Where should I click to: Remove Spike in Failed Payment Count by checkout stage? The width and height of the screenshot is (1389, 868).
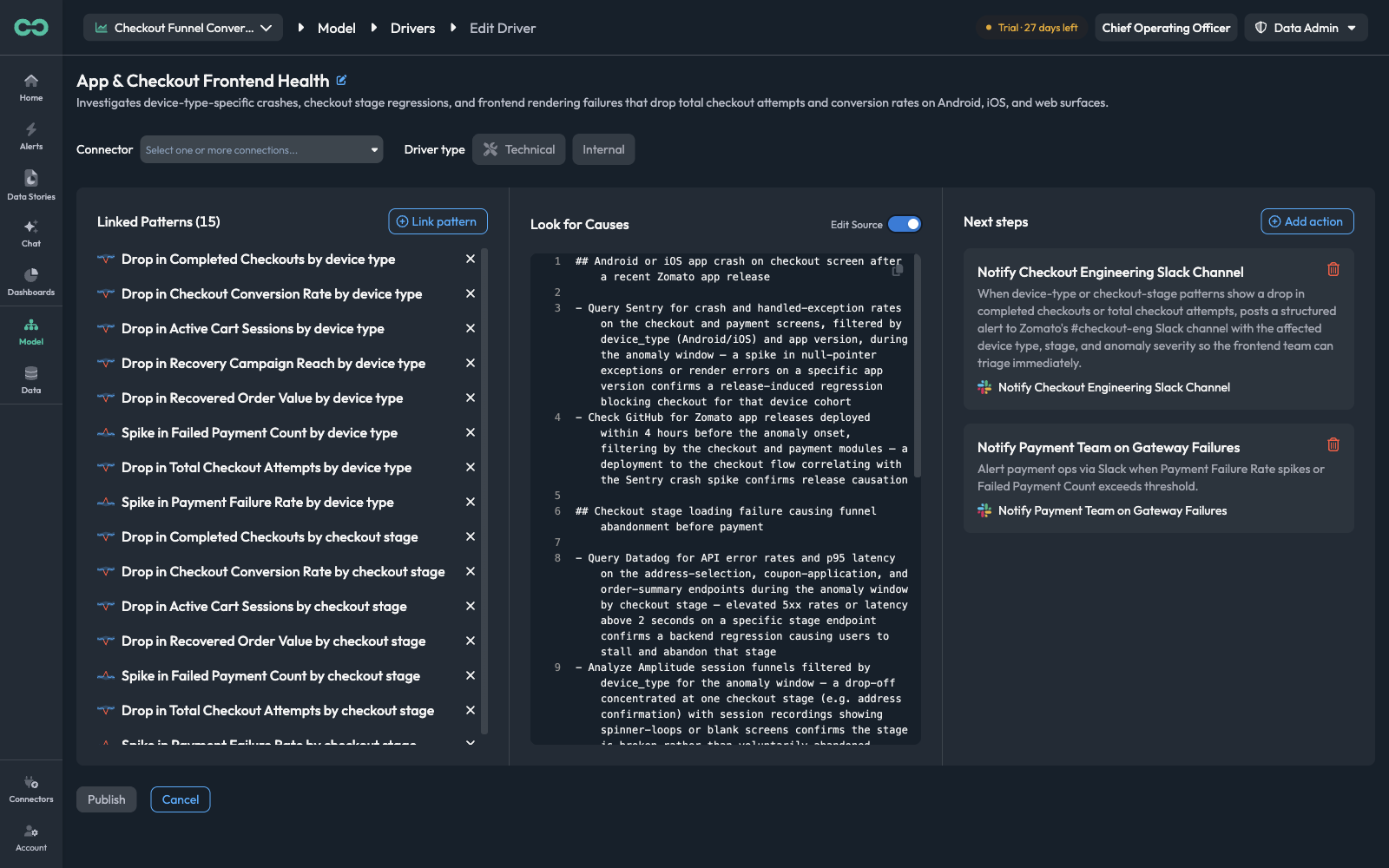[x=471, y=675]
